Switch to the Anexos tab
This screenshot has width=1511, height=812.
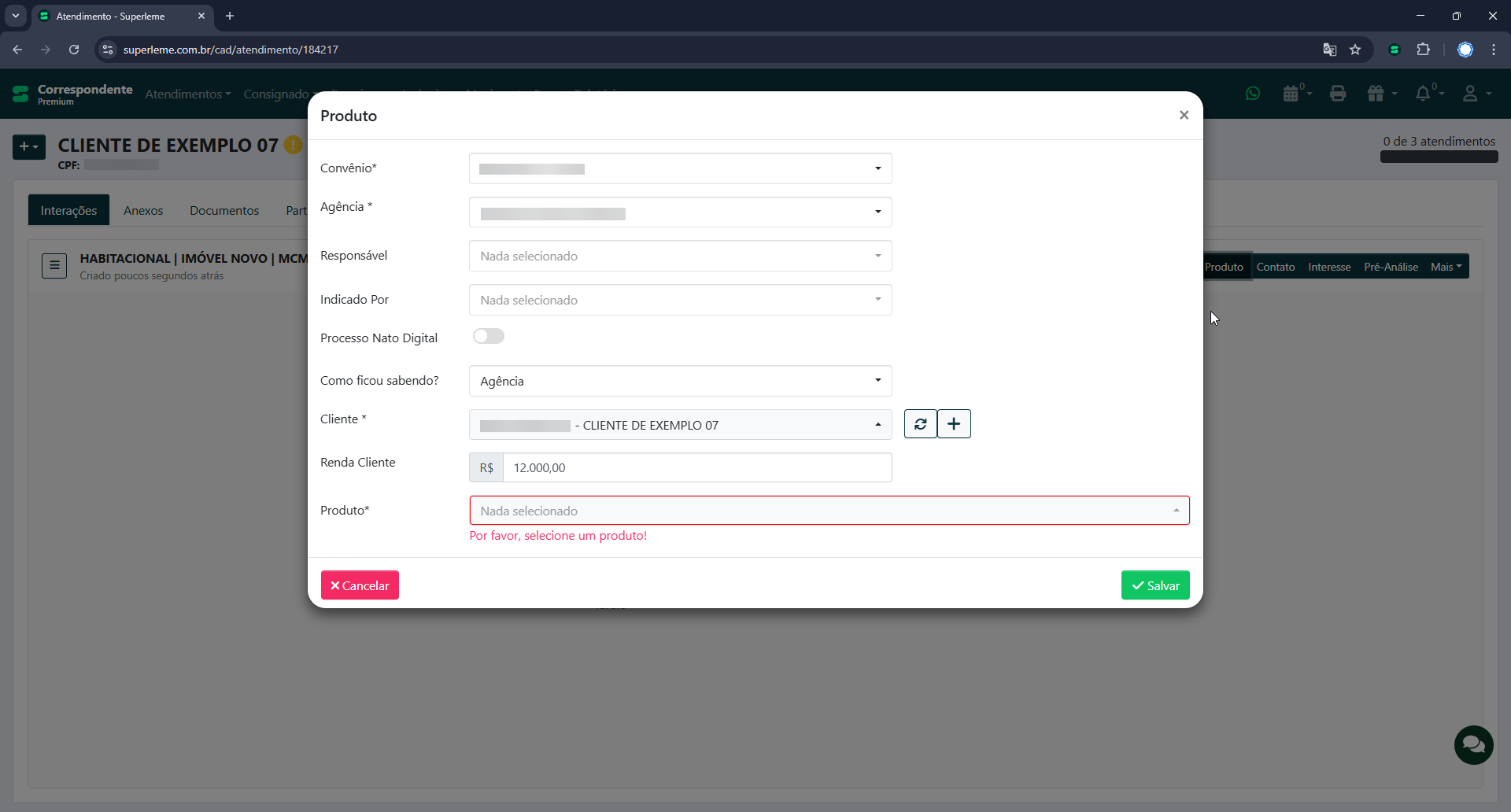point(143,210)
